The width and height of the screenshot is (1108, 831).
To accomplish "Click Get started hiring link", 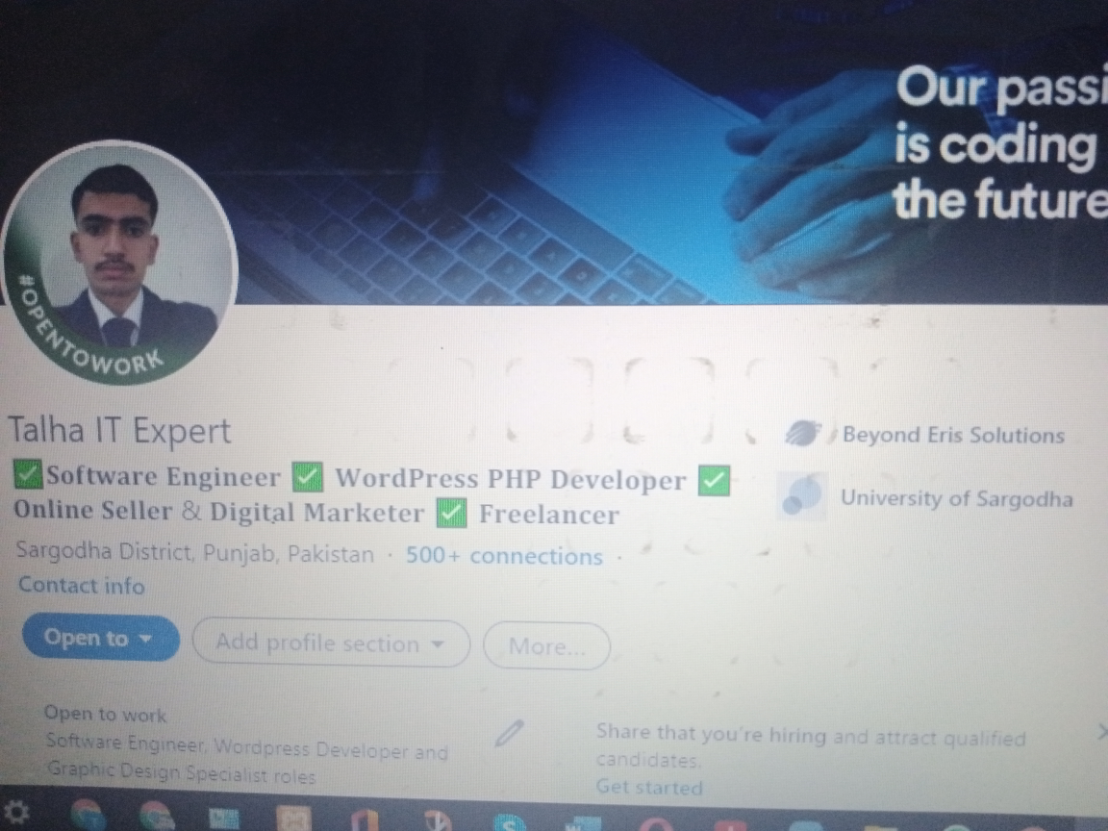I will (x=649, y=786).
